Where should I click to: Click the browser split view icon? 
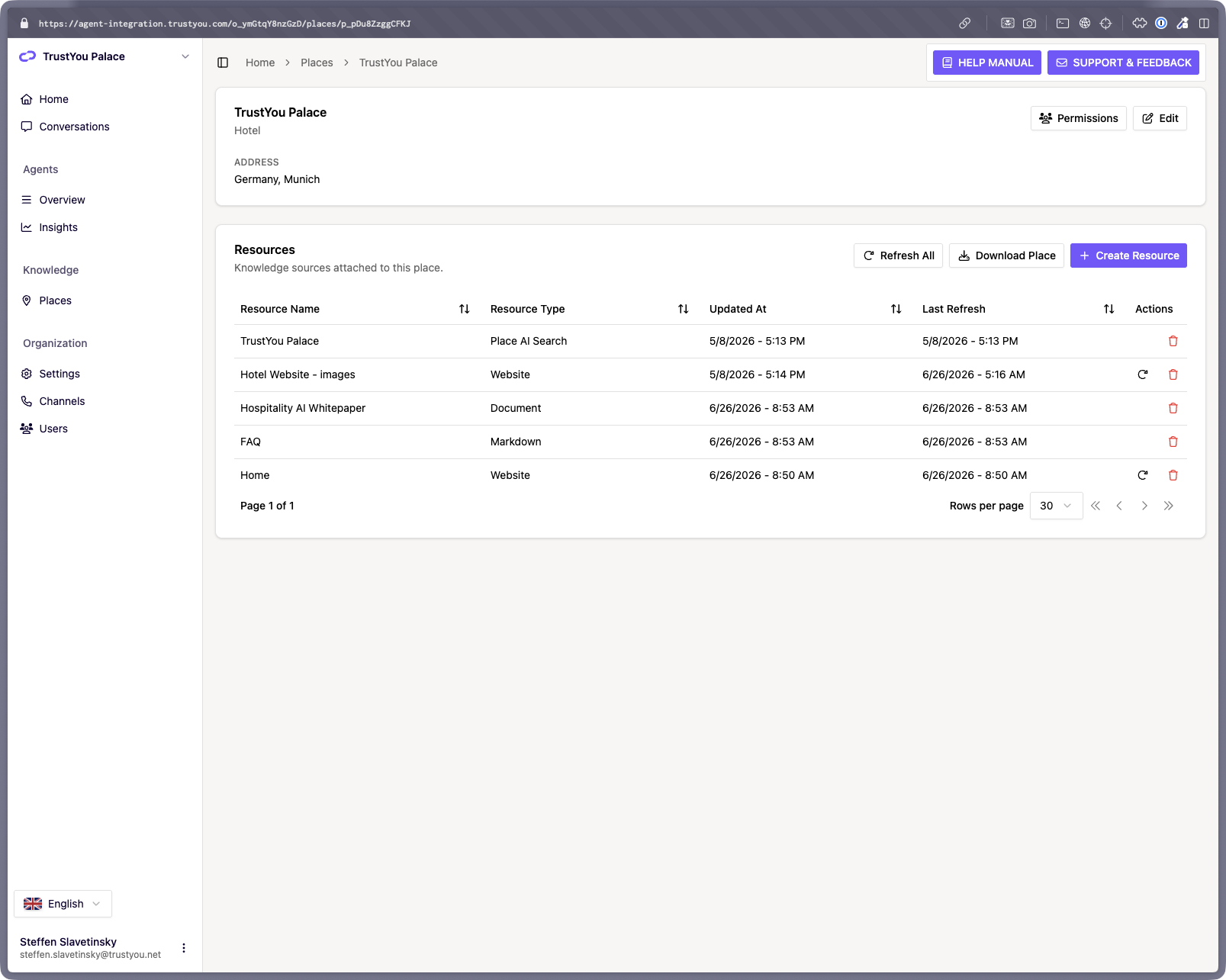1204,23
